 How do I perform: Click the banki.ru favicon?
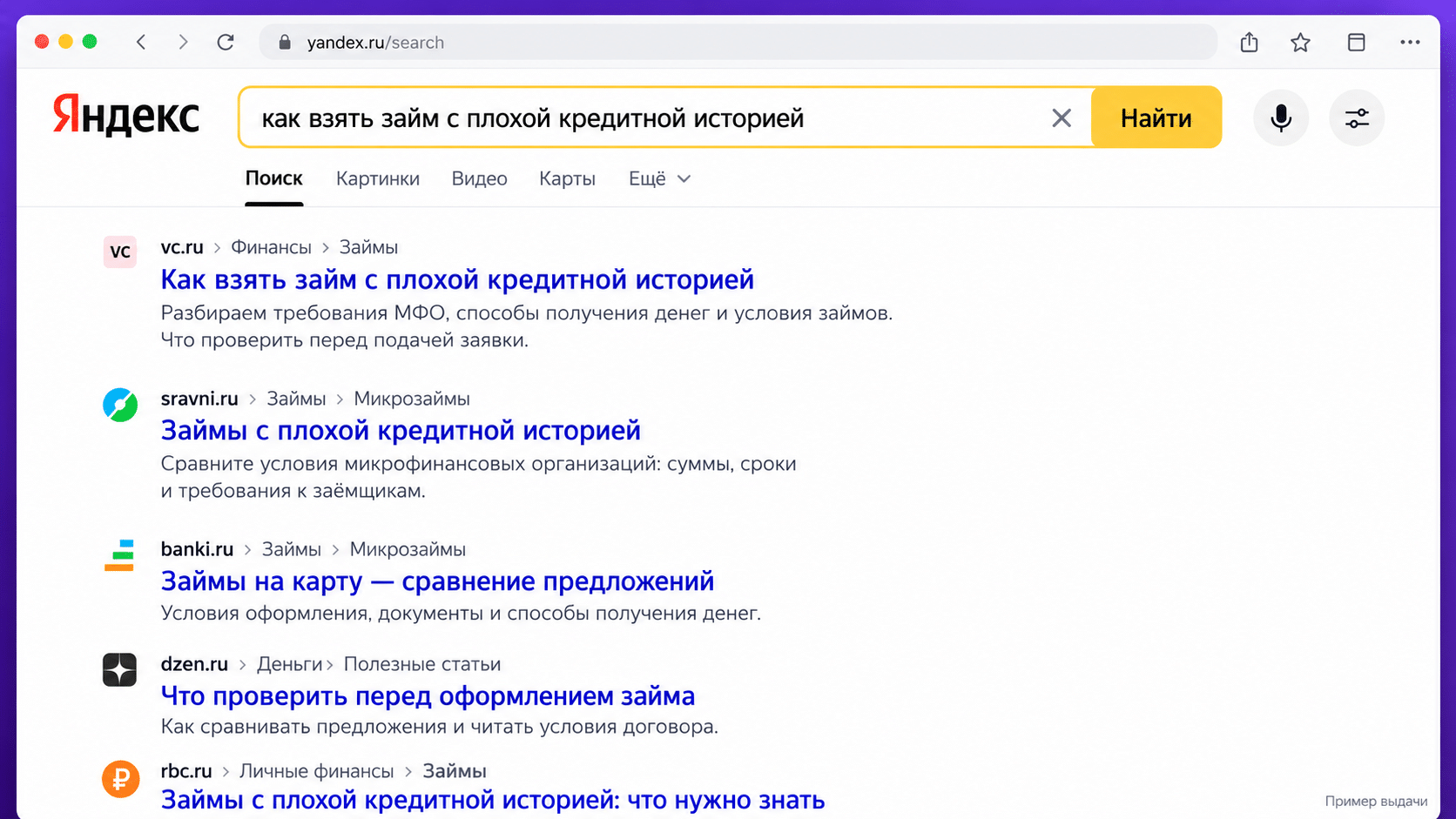pyautogui.click(x=119, y=555)
